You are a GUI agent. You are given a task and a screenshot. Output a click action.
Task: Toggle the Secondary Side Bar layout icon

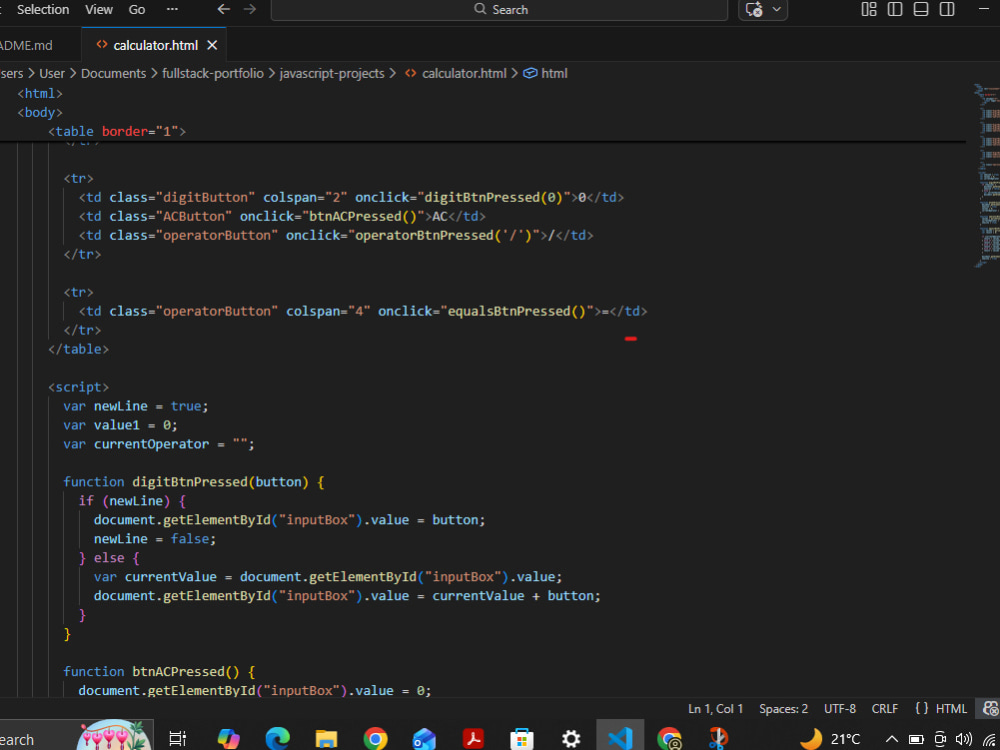tap(947, 9)
